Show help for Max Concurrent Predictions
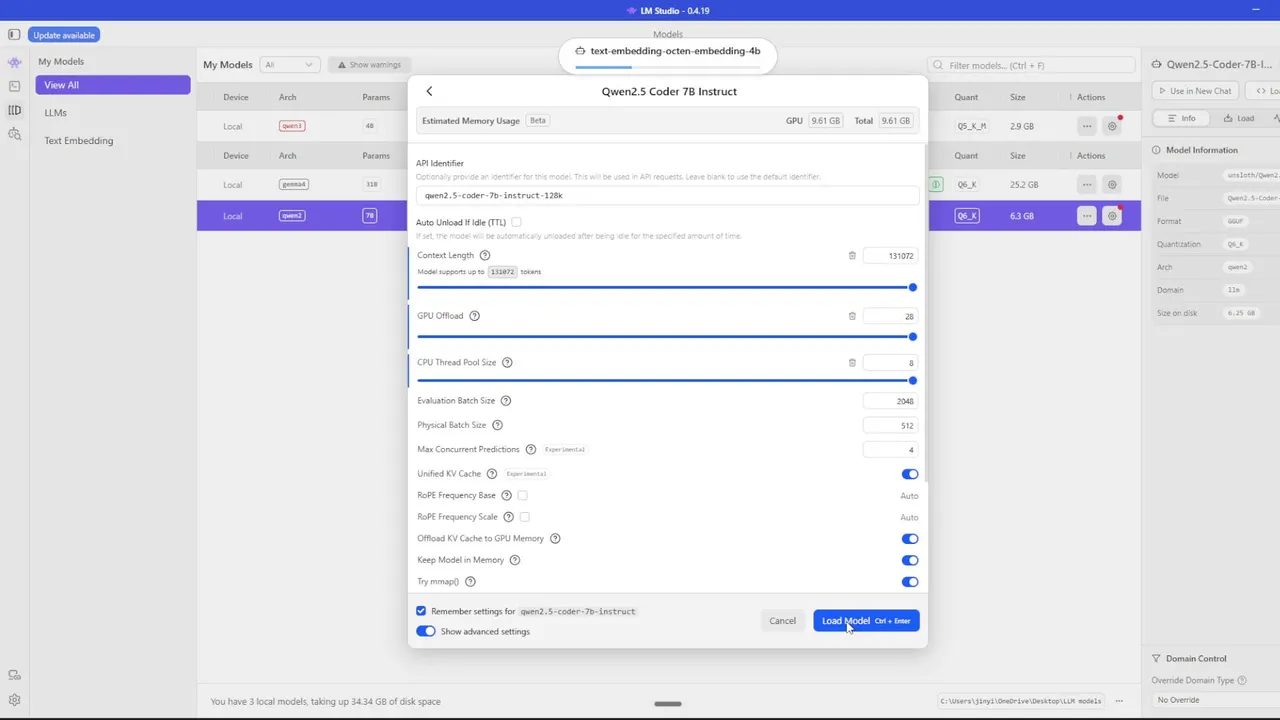The width and height of the screenshot is (1280, 720). [x=531, y=450]
